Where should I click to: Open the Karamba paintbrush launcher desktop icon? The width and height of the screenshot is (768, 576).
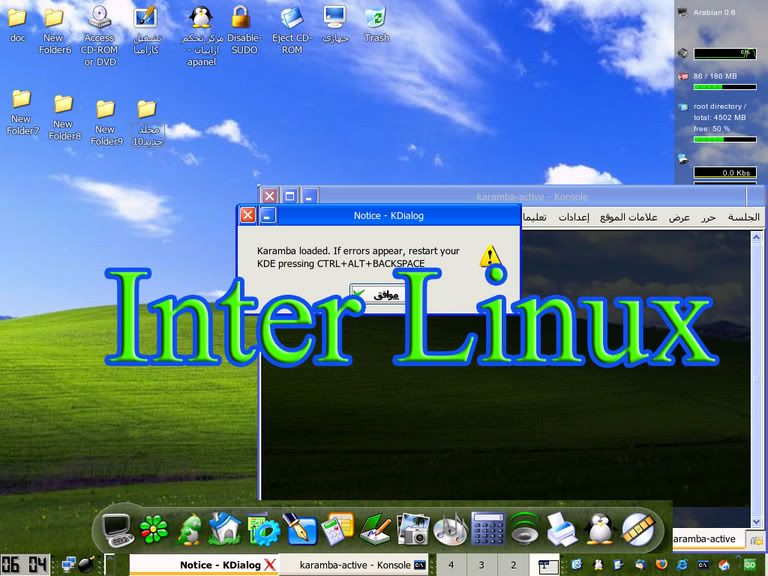pyautogui.click(x=146, y=29)
